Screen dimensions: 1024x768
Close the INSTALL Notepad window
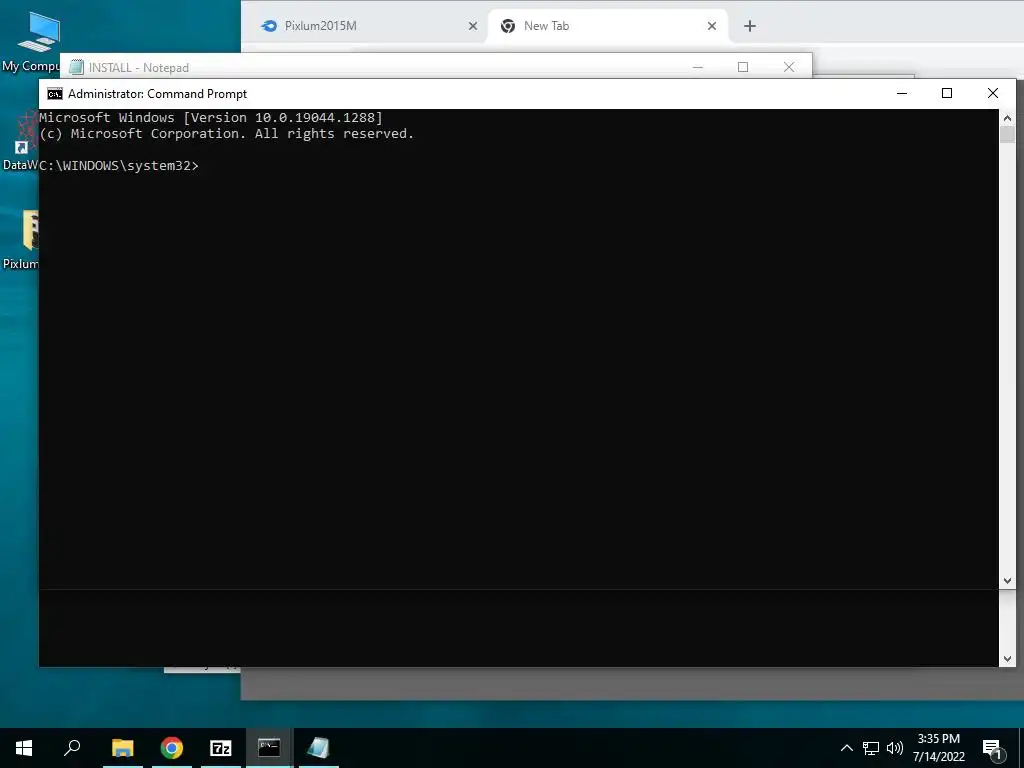pos(788,67)
